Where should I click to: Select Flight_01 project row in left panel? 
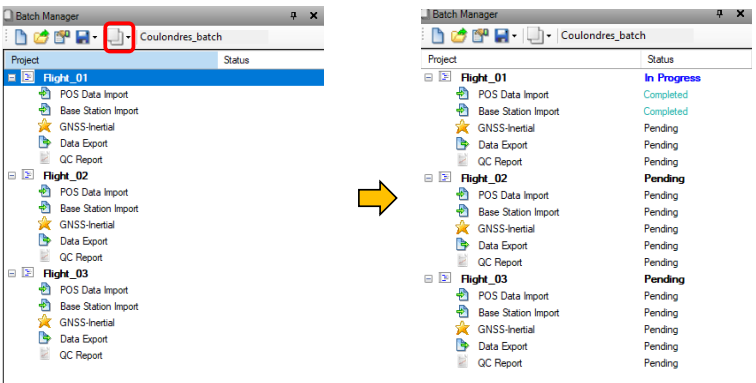pos(163,78)
